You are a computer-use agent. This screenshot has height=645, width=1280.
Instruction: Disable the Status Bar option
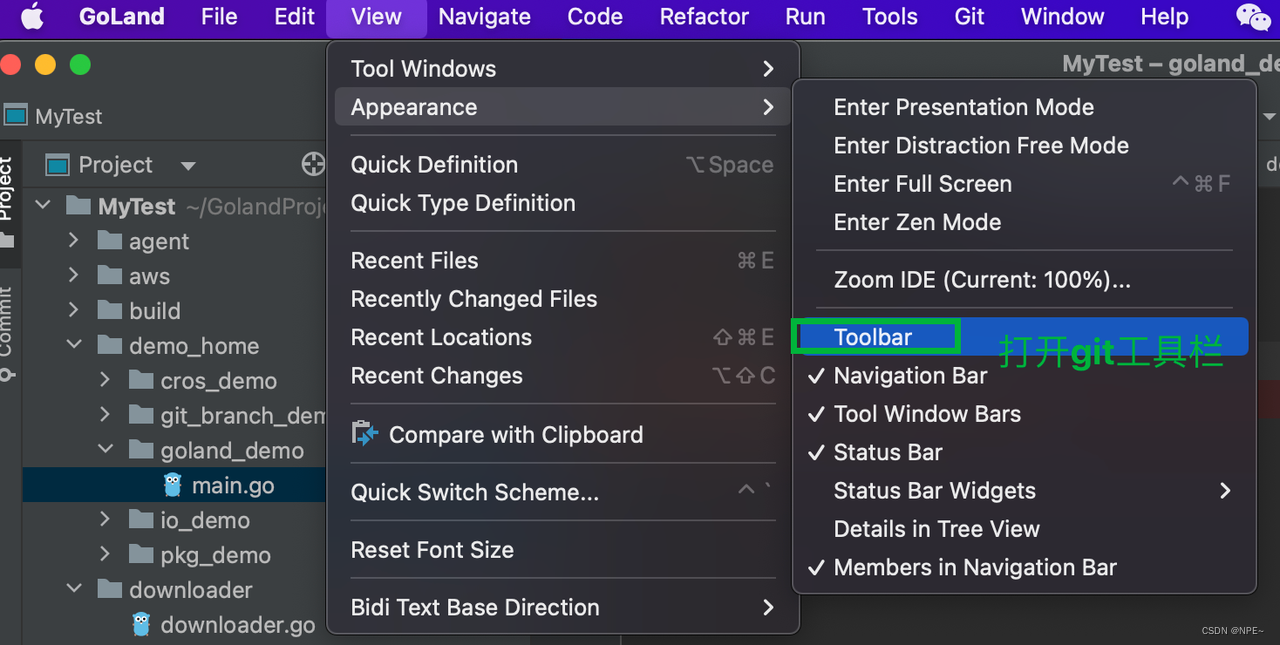(888, 452)
